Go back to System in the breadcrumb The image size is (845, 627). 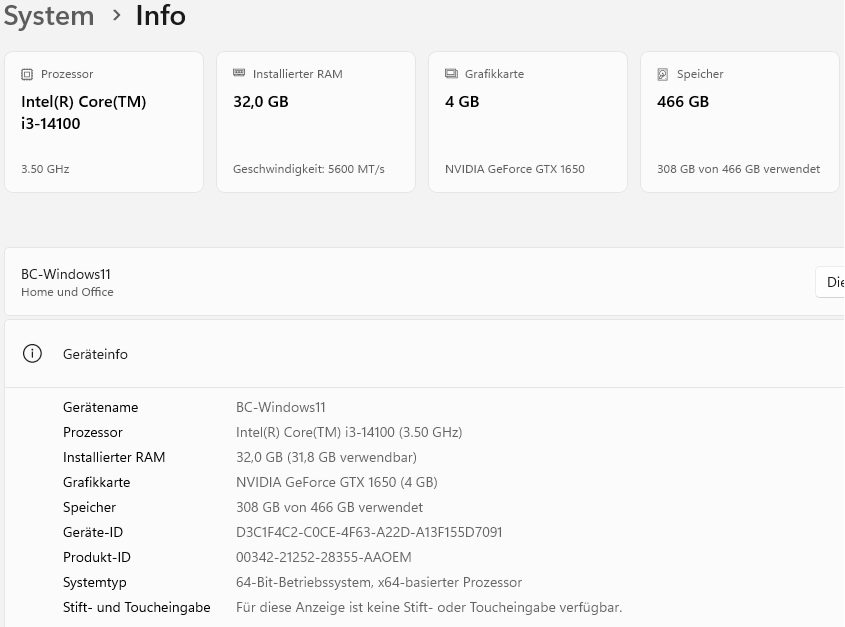(x=49, y=15)
